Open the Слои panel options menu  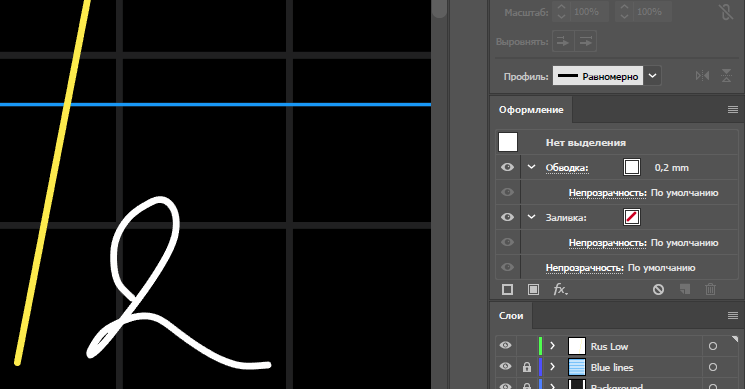click(733, 315)
